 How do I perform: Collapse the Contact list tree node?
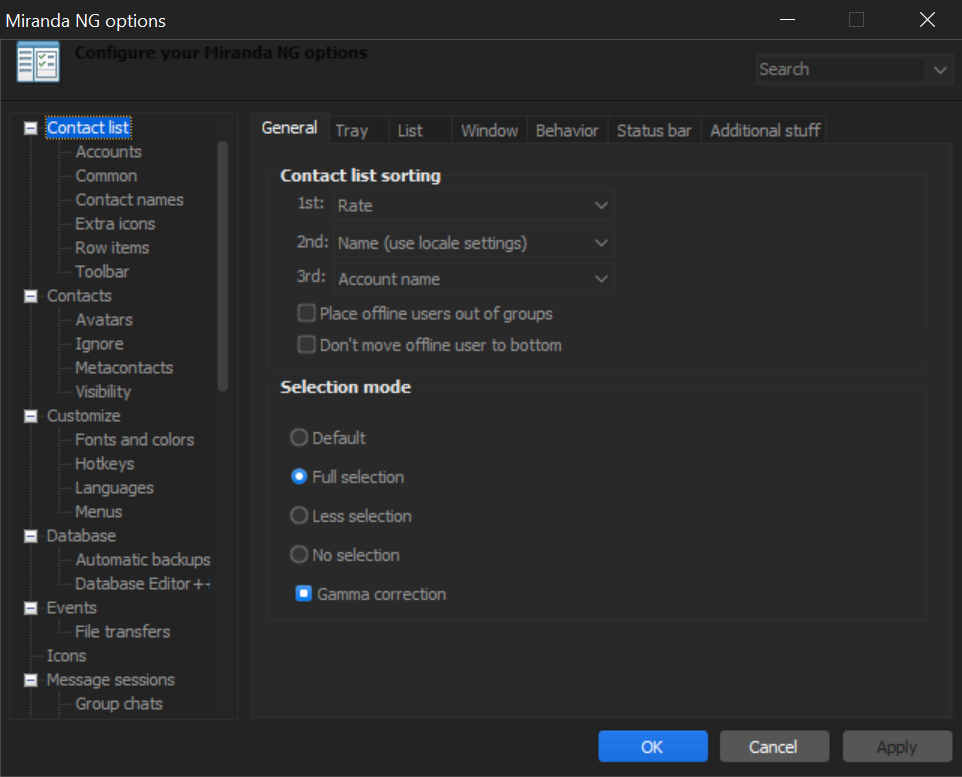(x=30, y=128)
